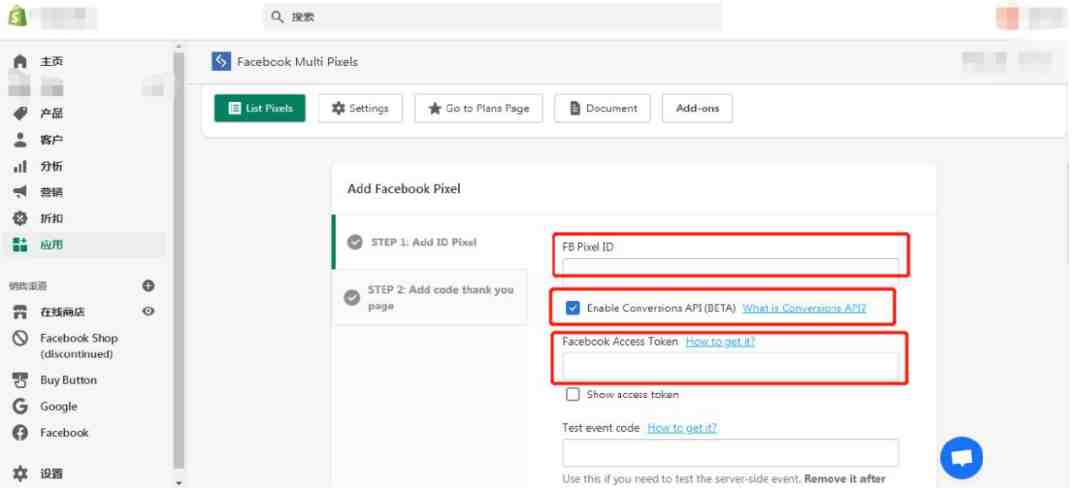Click the Facebook Shop discontinued icon
The width and height of the screenshot is (1080, 490).
[20, 338]
